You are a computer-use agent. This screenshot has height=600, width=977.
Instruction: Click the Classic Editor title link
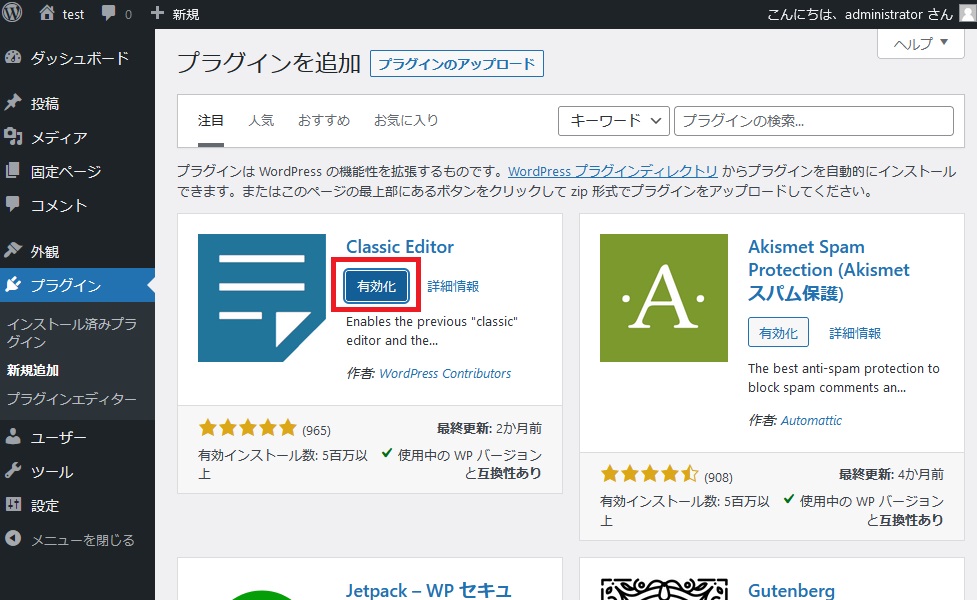pyautogui.click(x=400, y=247)
